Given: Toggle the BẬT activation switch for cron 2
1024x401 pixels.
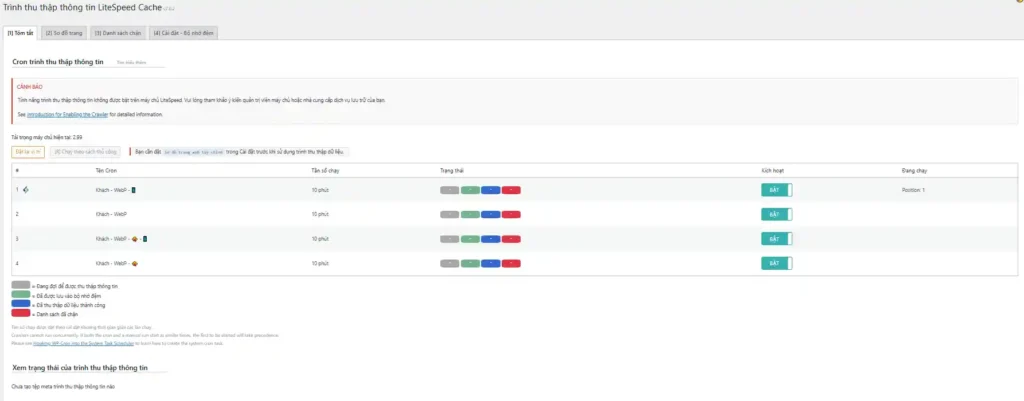Looking at the screenshot, I should coord(776,214).
